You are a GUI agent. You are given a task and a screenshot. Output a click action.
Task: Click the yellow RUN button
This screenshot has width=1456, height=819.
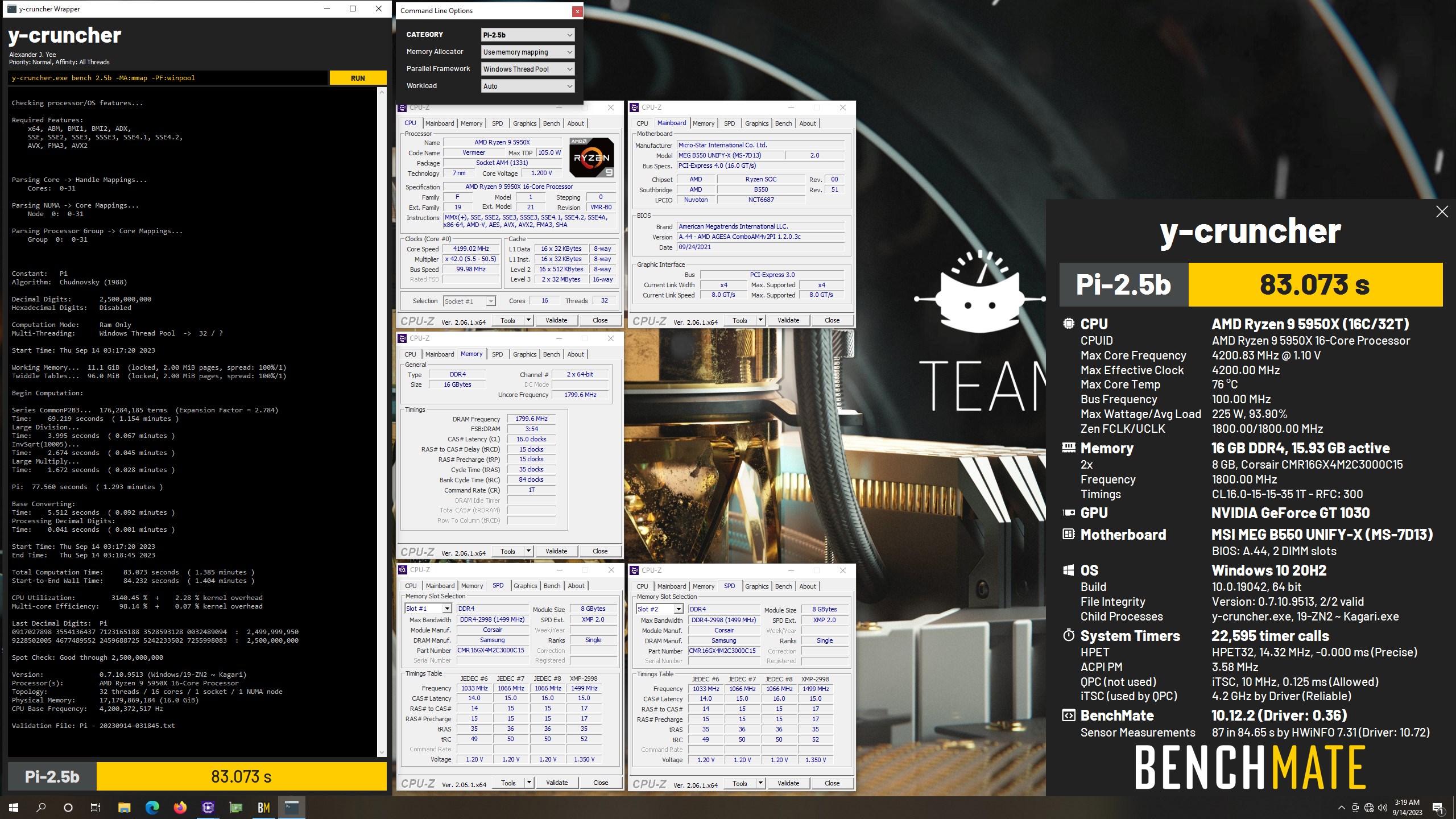(358, 78)
